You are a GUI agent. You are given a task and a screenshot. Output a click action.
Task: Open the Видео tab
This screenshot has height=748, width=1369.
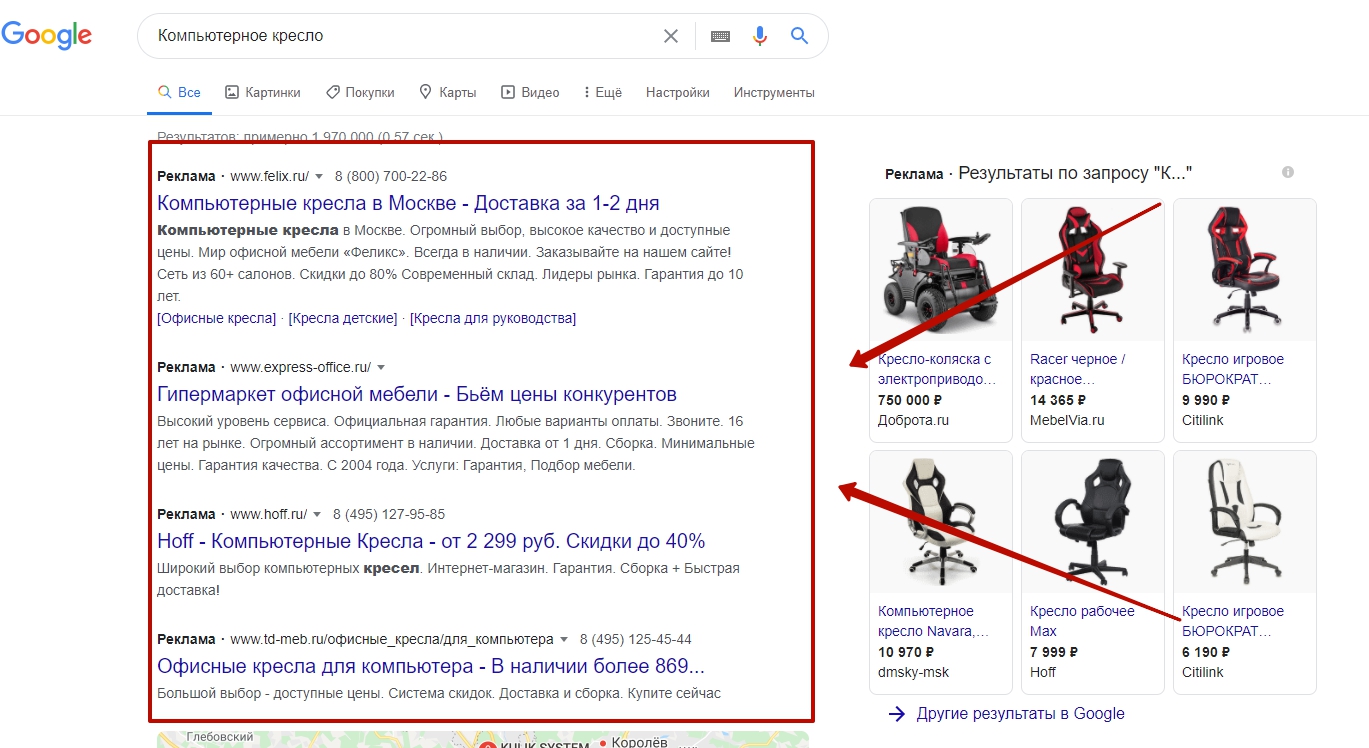point(530,92)
